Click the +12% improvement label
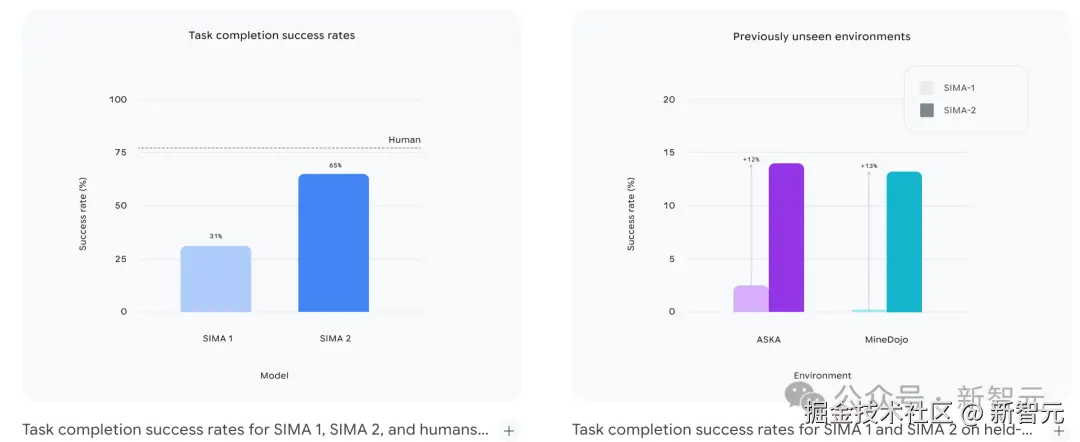 751,160
